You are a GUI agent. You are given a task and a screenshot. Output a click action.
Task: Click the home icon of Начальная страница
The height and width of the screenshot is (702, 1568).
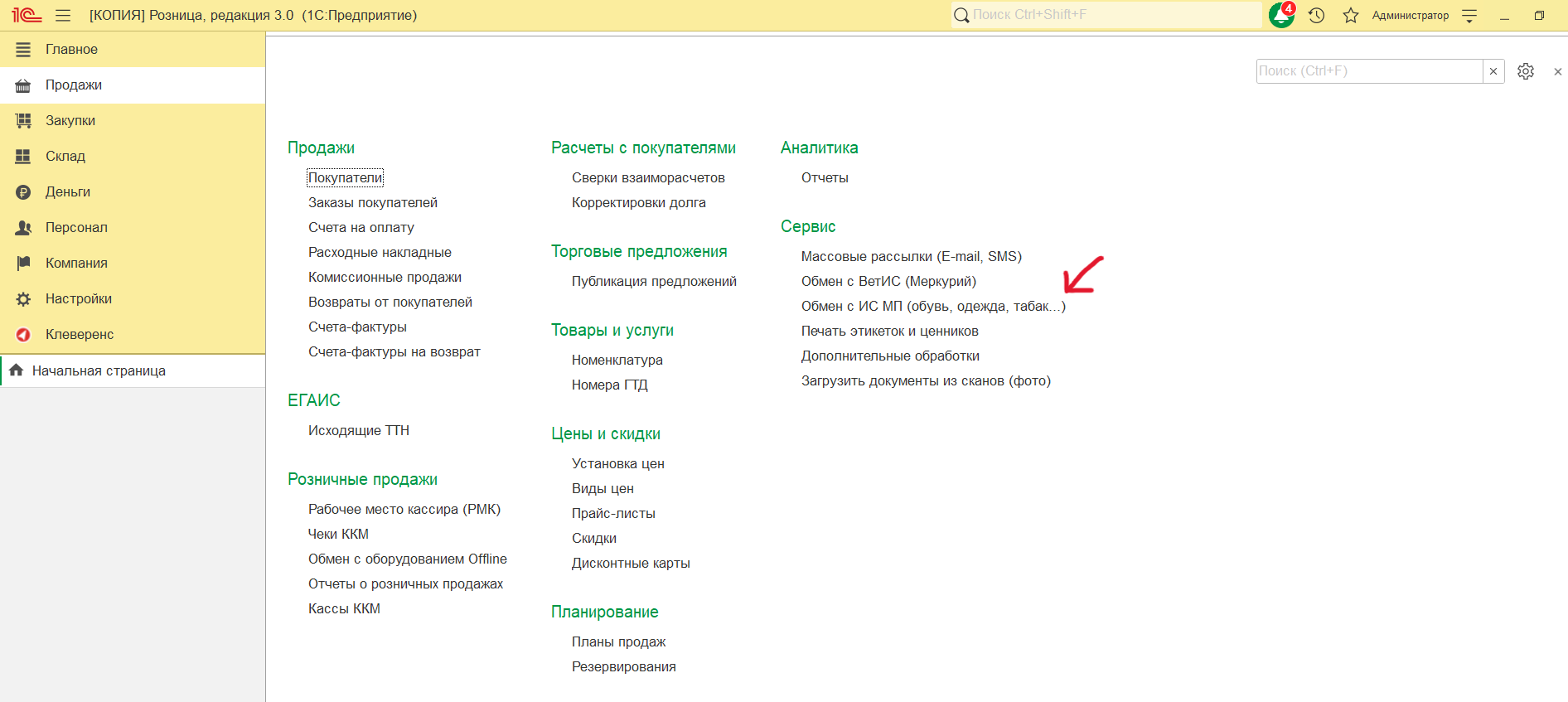pyautogui.click(x=16, y=370)
